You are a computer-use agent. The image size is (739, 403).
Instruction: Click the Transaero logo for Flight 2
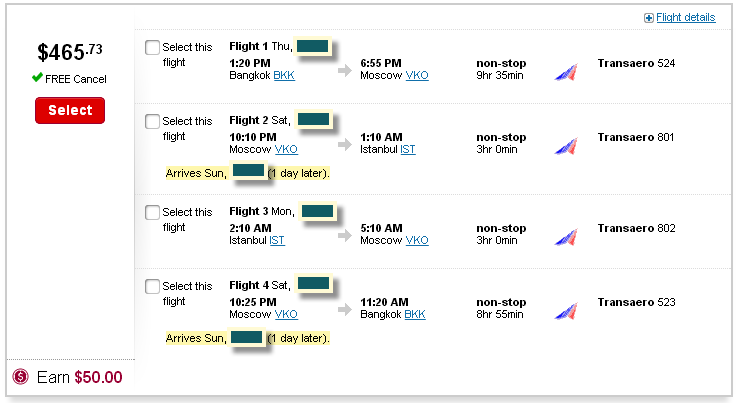pos(566,145)
